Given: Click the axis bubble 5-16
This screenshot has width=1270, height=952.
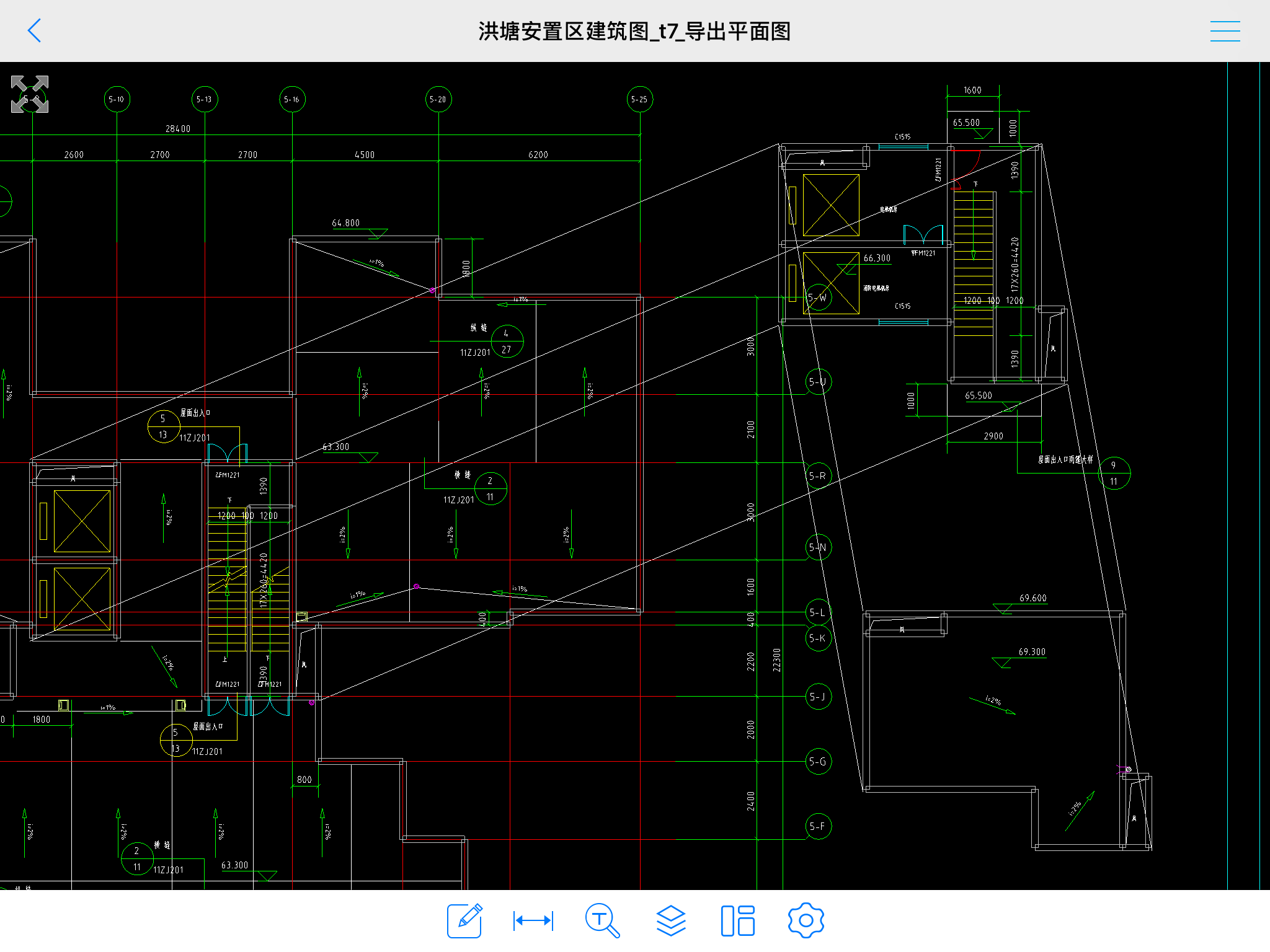Looking at the screenshot, I should (292, 99).
